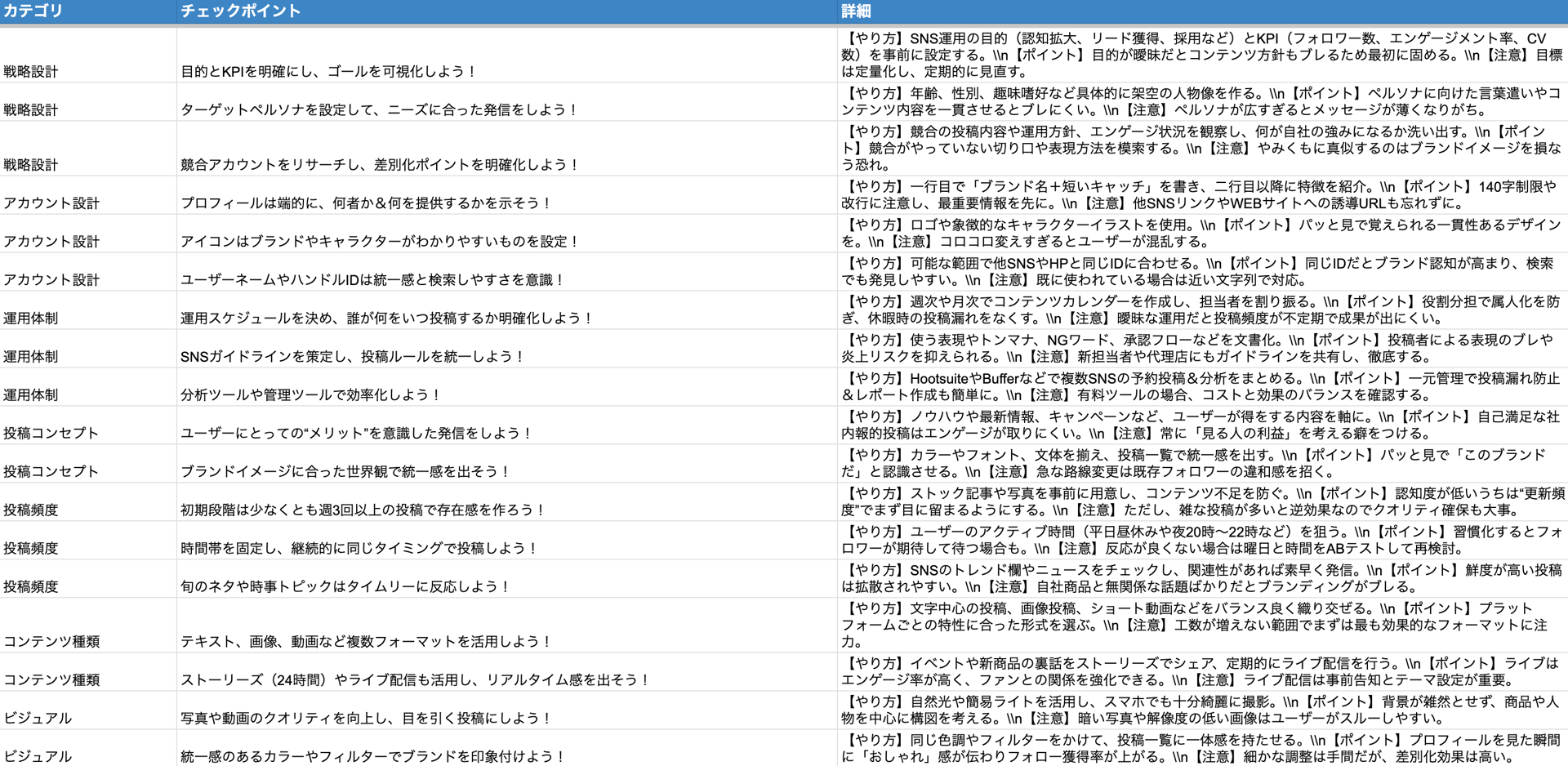Select cell starting '統一感のあるカラーやフィルター'
Screen dimensions: 1568x766
coord(507,748)
